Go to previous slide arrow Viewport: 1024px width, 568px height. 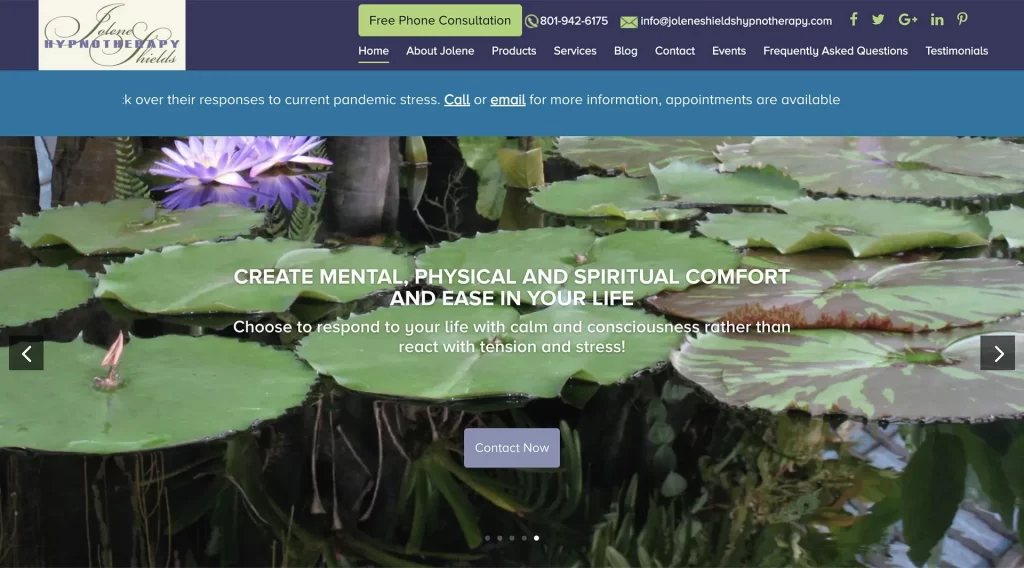pos(26,353)
